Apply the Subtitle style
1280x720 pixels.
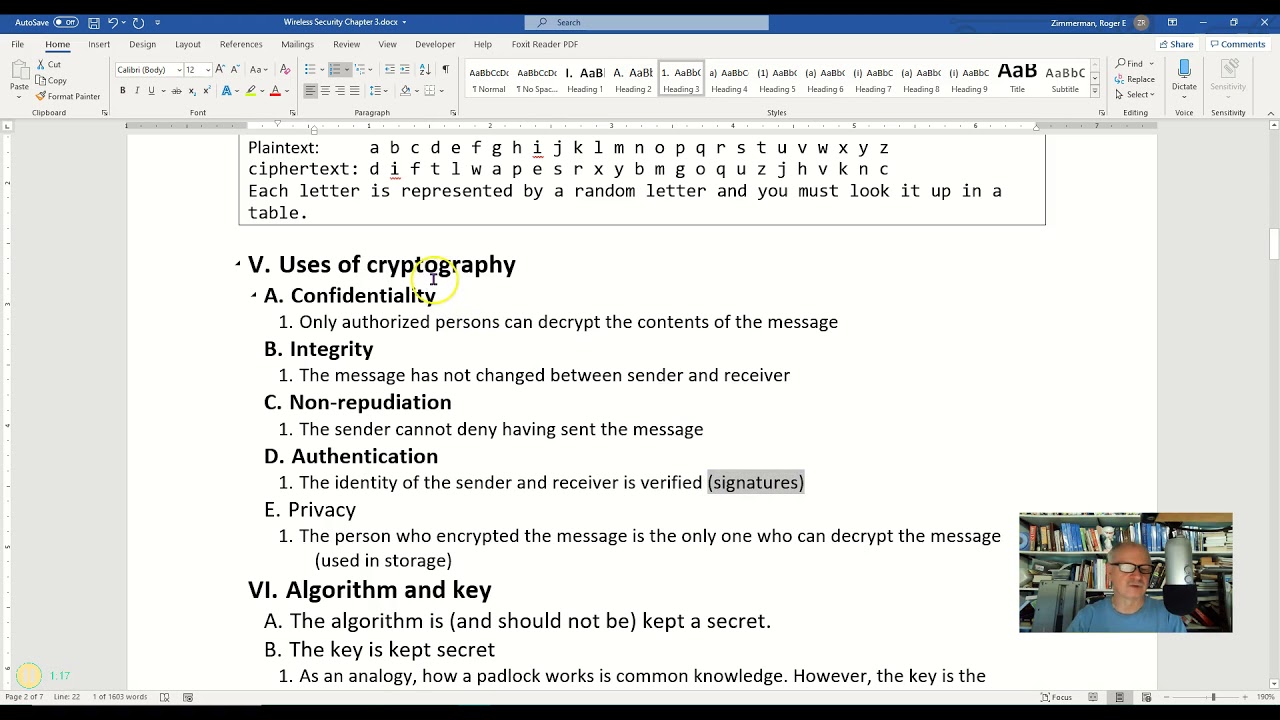click(x=1065, y=79)
